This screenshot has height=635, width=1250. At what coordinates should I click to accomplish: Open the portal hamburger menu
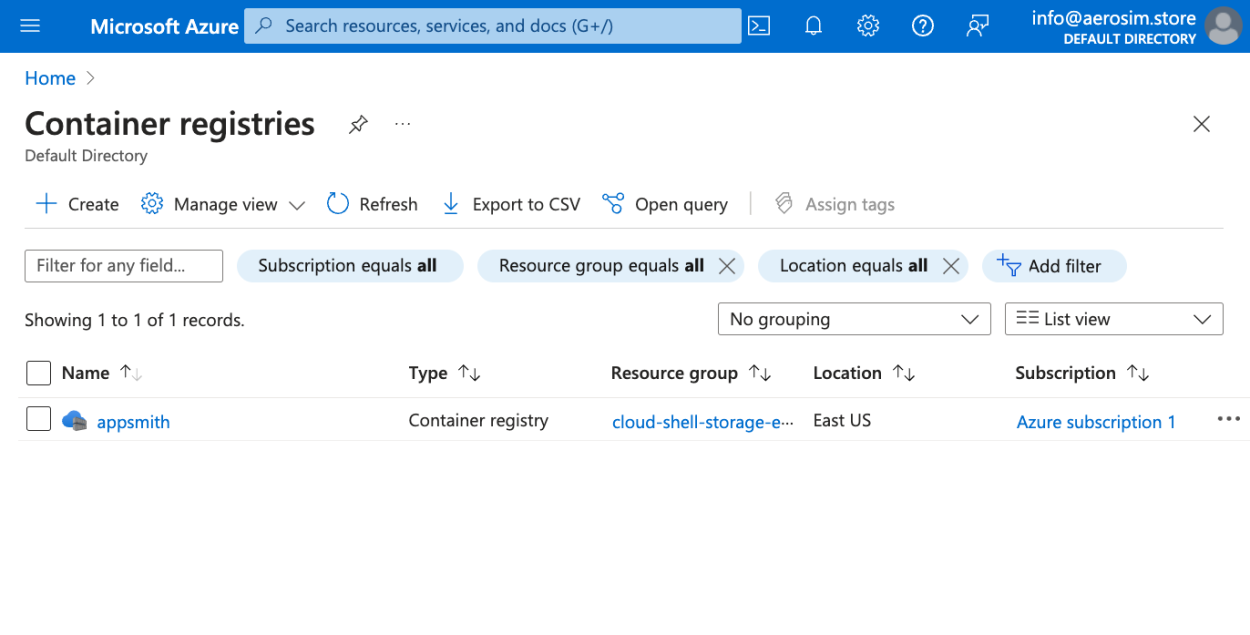[x=30, y=26]
